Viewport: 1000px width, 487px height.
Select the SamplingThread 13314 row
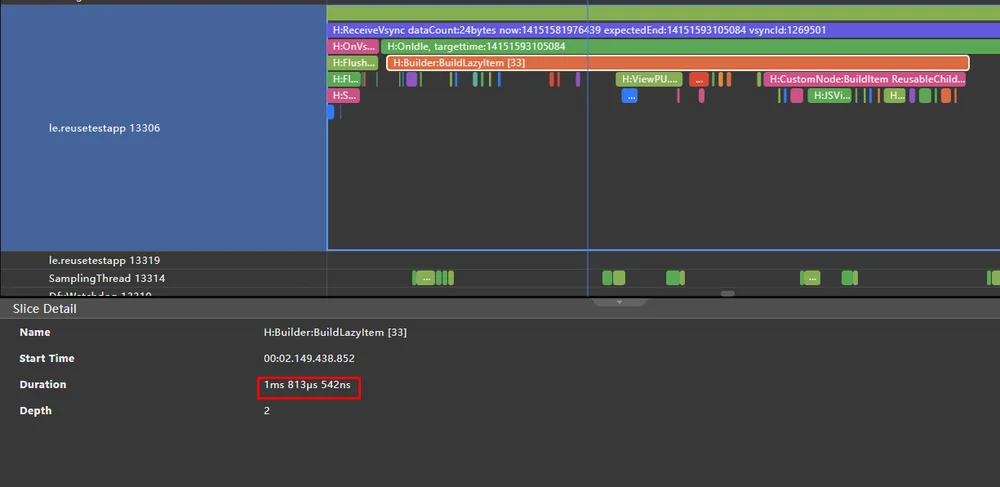point(163,279)
